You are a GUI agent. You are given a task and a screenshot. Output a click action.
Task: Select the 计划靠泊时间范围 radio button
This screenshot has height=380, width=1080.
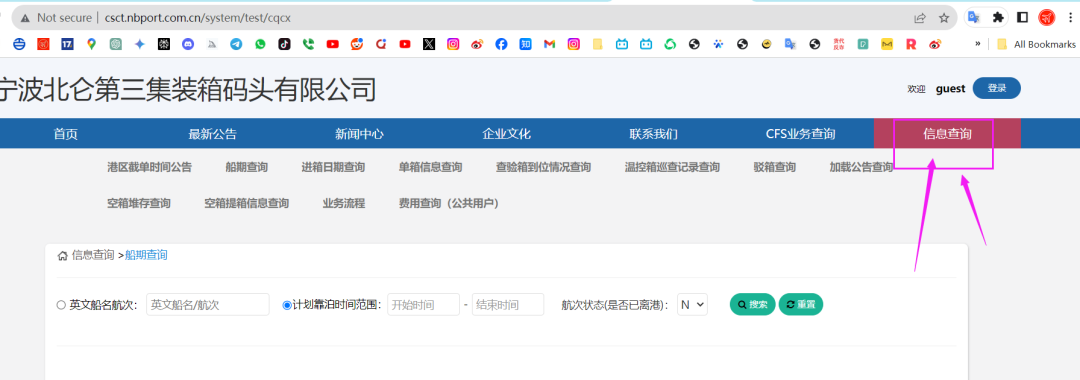(x=287, y=305)
